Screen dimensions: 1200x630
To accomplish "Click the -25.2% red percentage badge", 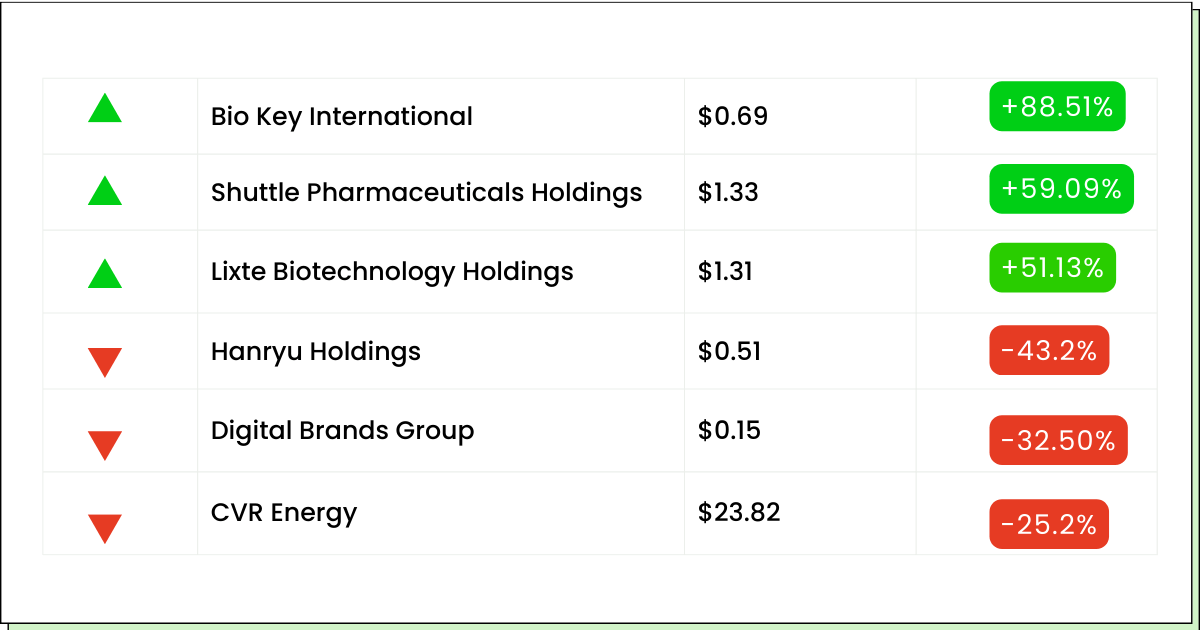I will (x=1050, y=524).
